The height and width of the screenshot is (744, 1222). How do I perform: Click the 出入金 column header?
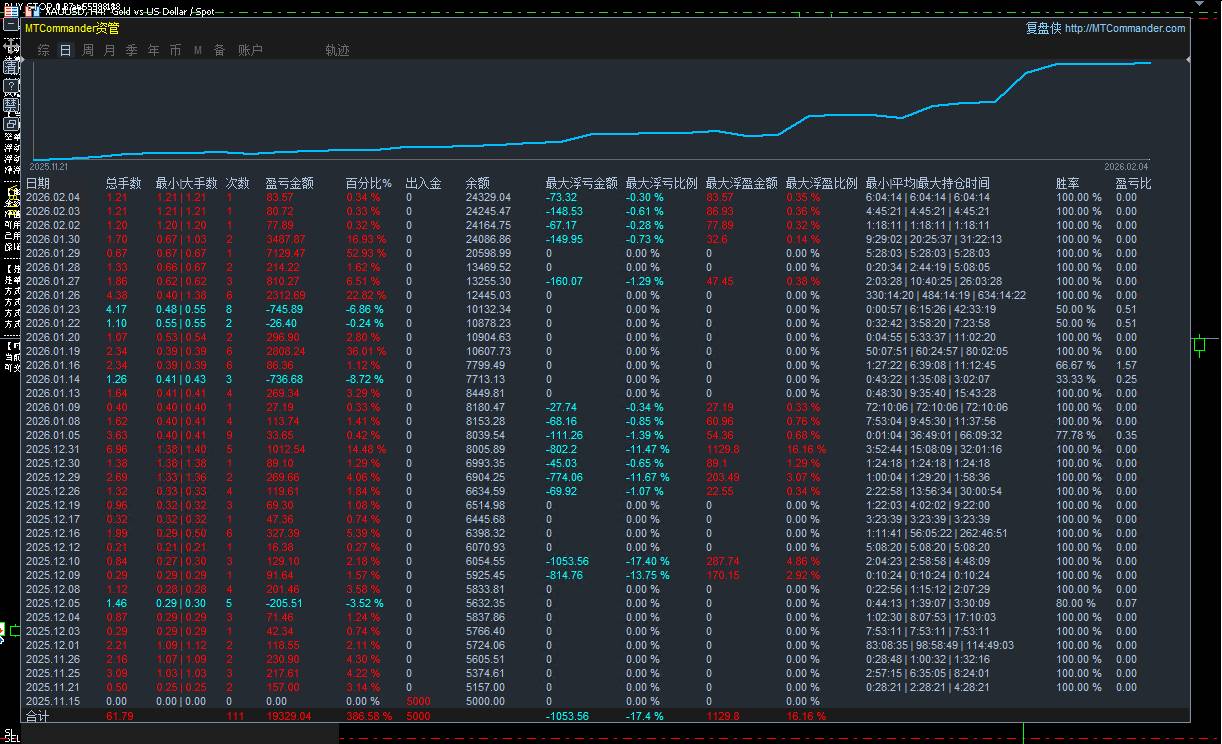click(423, 184)
